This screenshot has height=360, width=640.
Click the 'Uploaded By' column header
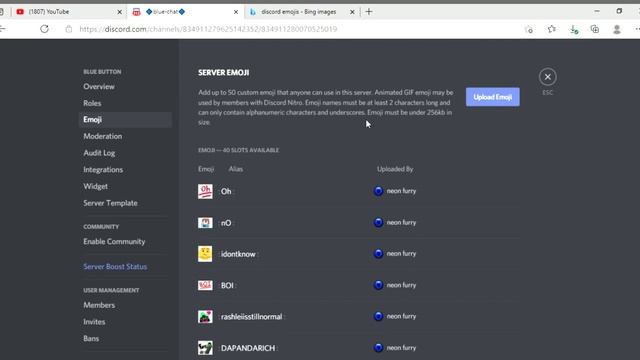point(395,169)
